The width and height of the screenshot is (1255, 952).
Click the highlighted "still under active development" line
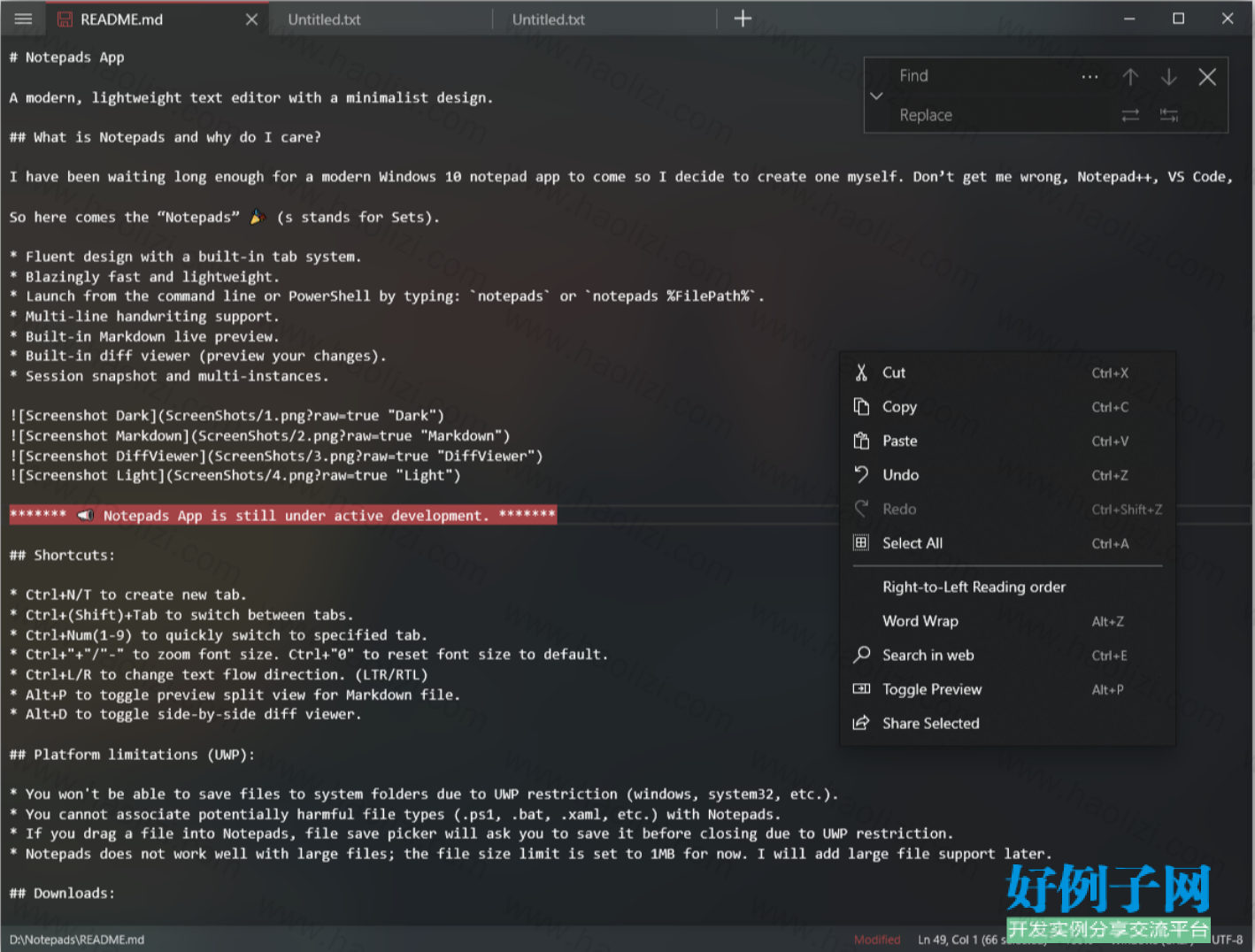coord(283,516)
